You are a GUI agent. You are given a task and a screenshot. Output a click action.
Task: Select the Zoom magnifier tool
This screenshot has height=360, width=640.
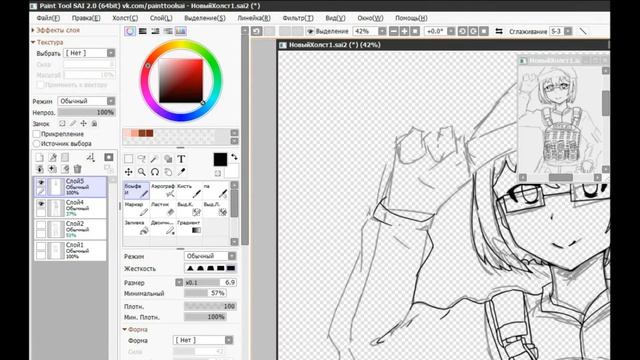(x=142, y=172)
